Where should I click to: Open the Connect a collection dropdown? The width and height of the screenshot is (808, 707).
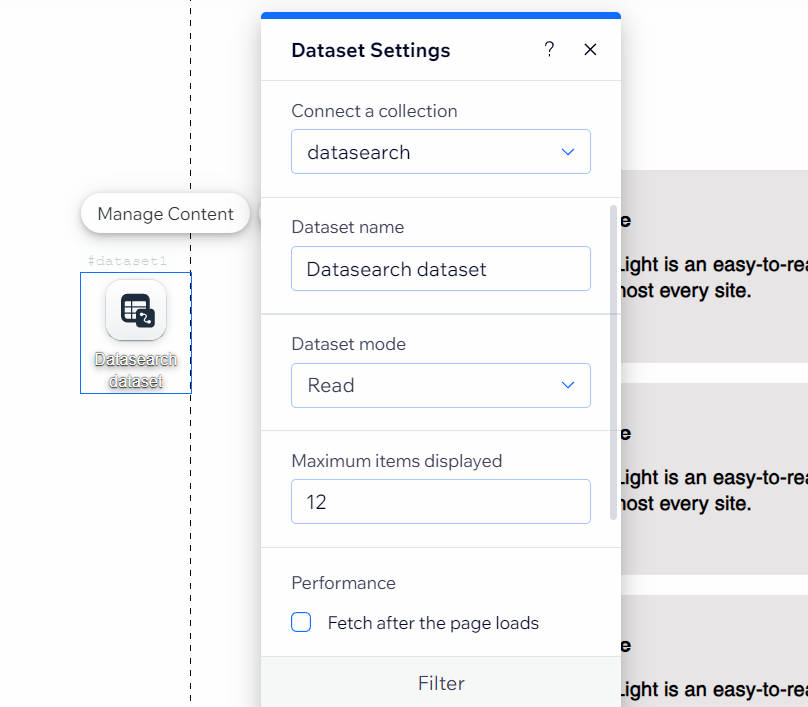coord(440,152)
